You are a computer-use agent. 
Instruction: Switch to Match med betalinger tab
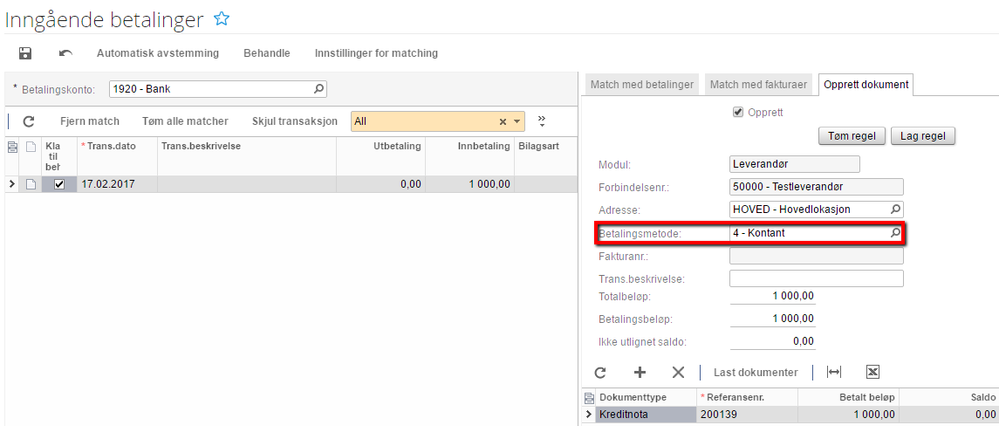[642, 85]
